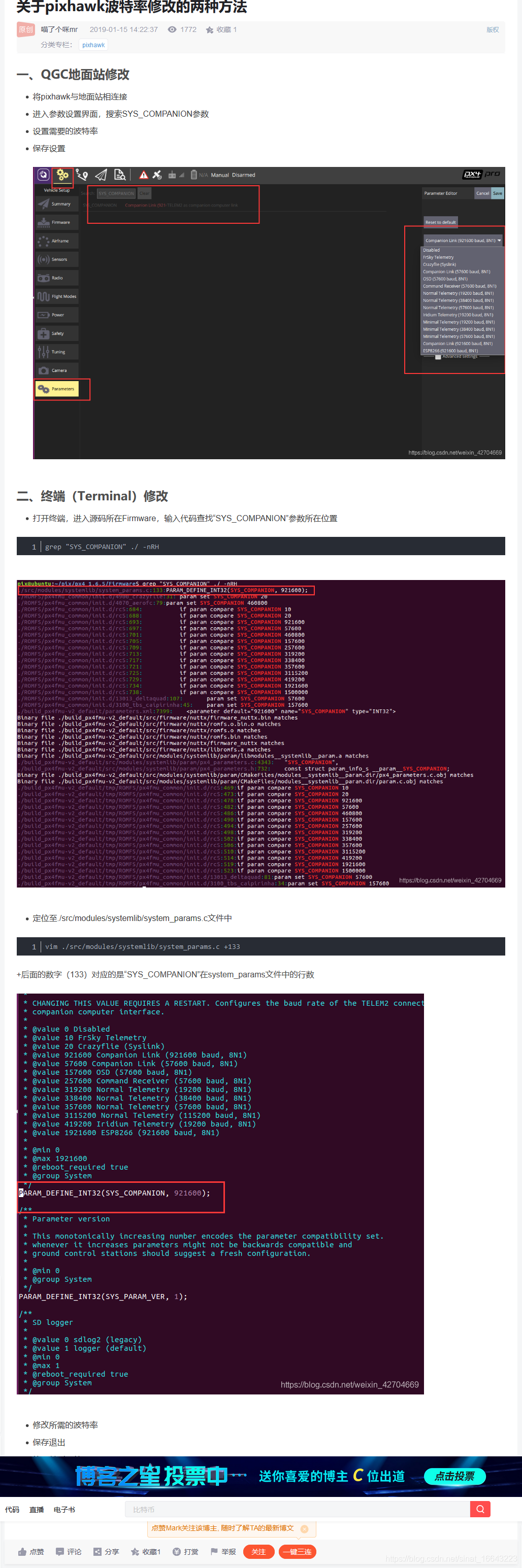Open Power in QGC sidebar
This screenshot has width=522, height=1568.
pyautogui.click(x=57, y=315)
